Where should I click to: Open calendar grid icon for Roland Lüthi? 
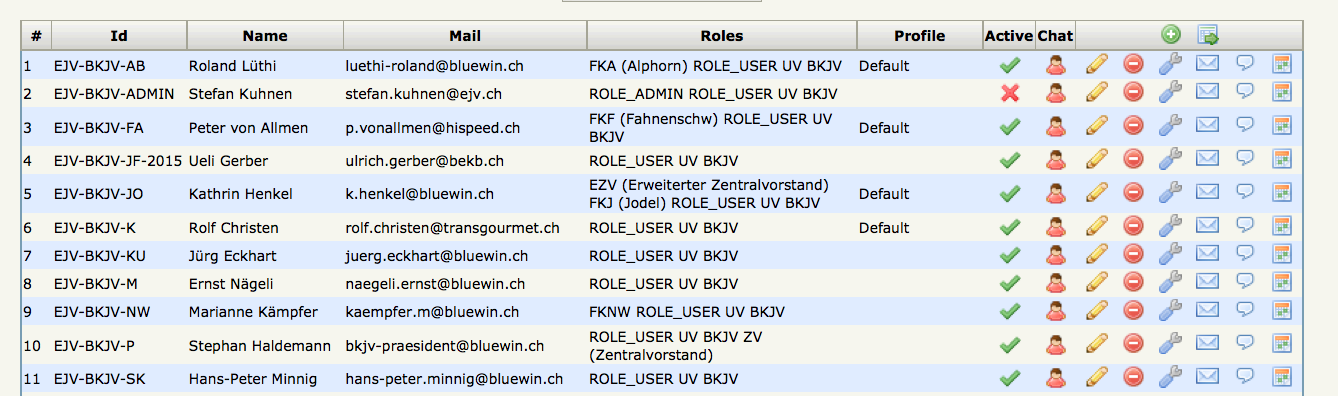point(1282,65)
